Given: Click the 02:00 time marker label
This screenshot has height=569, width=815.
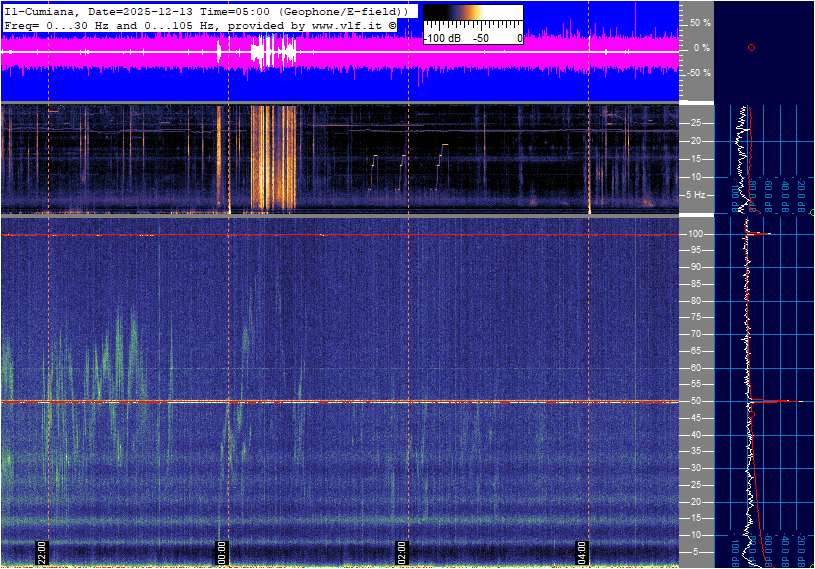Looking at the screenshot, I should coord(402,553).
